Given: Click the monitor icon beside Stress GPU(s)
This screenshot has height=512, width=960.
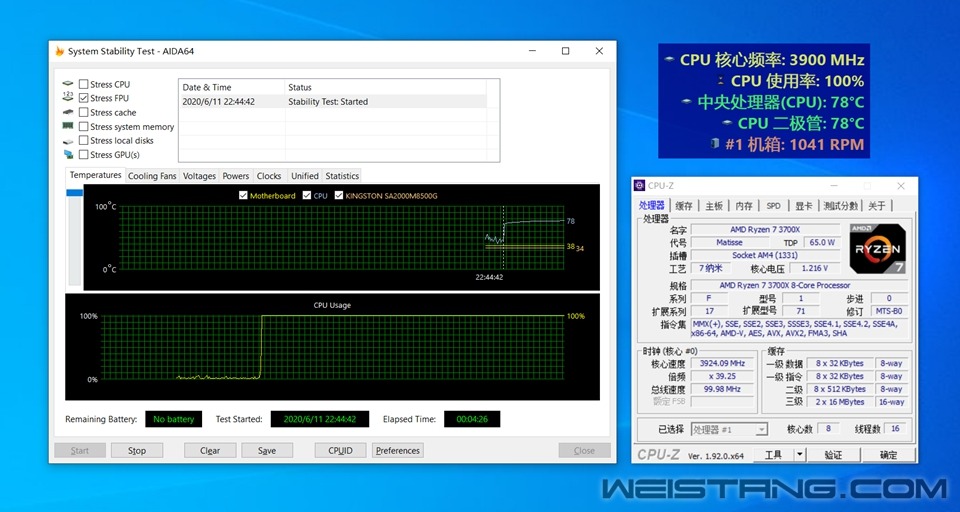Looking at the screenshot, I should tap(68, 154).
